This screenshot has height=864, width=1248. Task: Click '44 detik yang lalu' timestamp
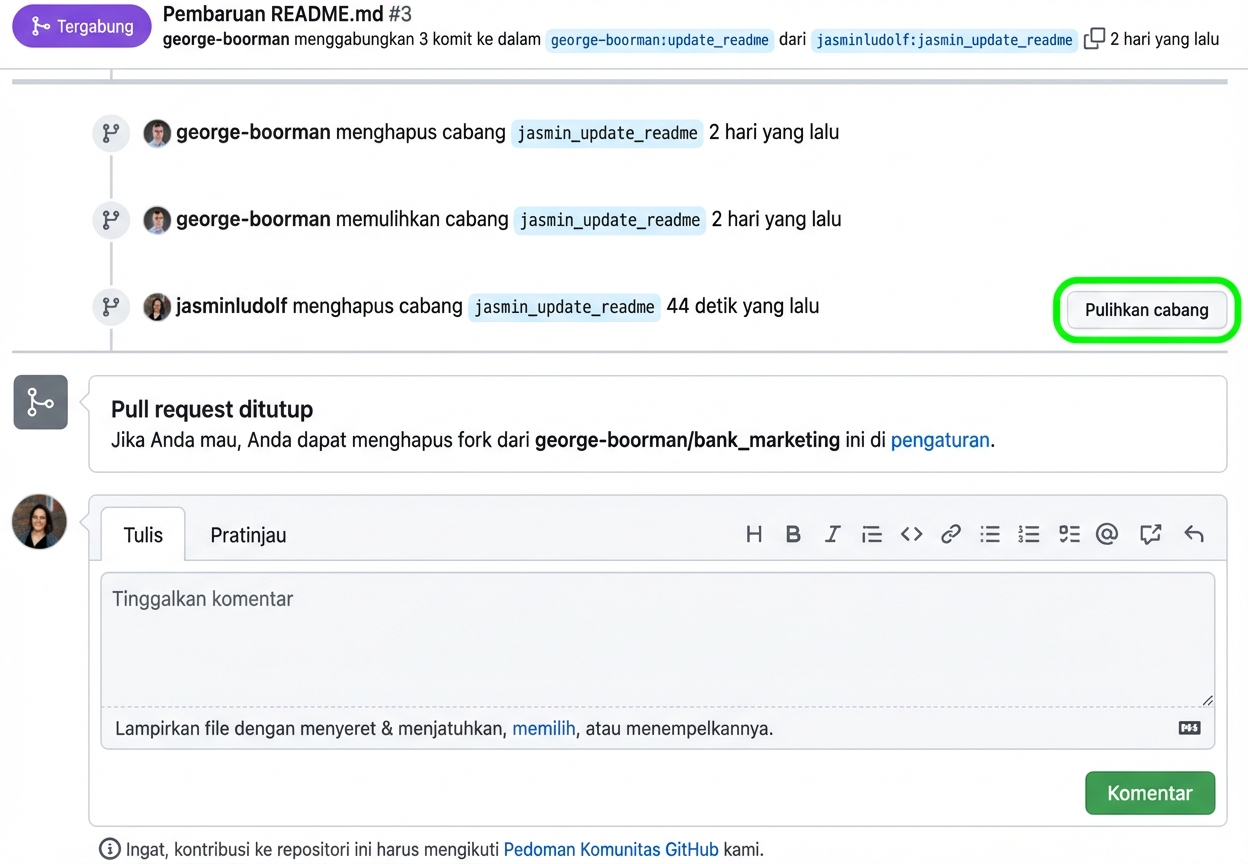tap(743, 306)
